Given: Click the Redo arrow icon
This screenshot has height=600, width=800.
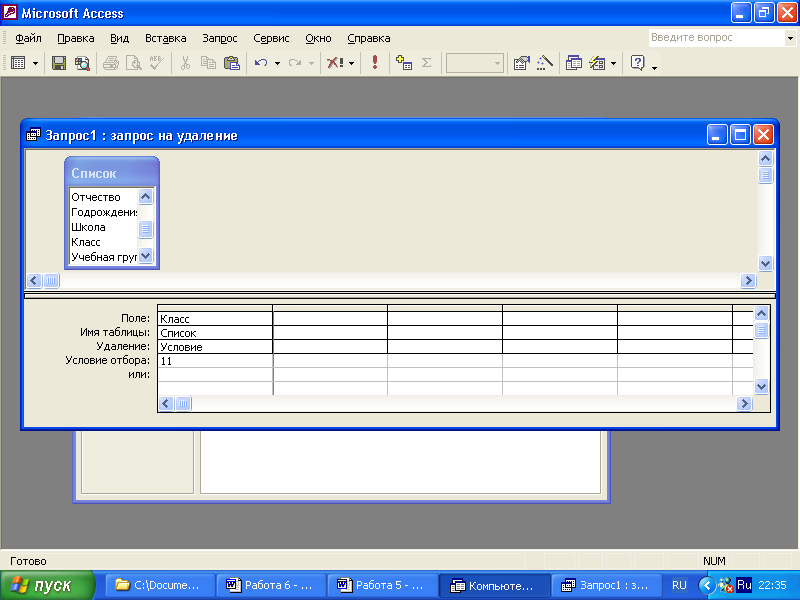Looking at the screenshot, I should [295, 63].
